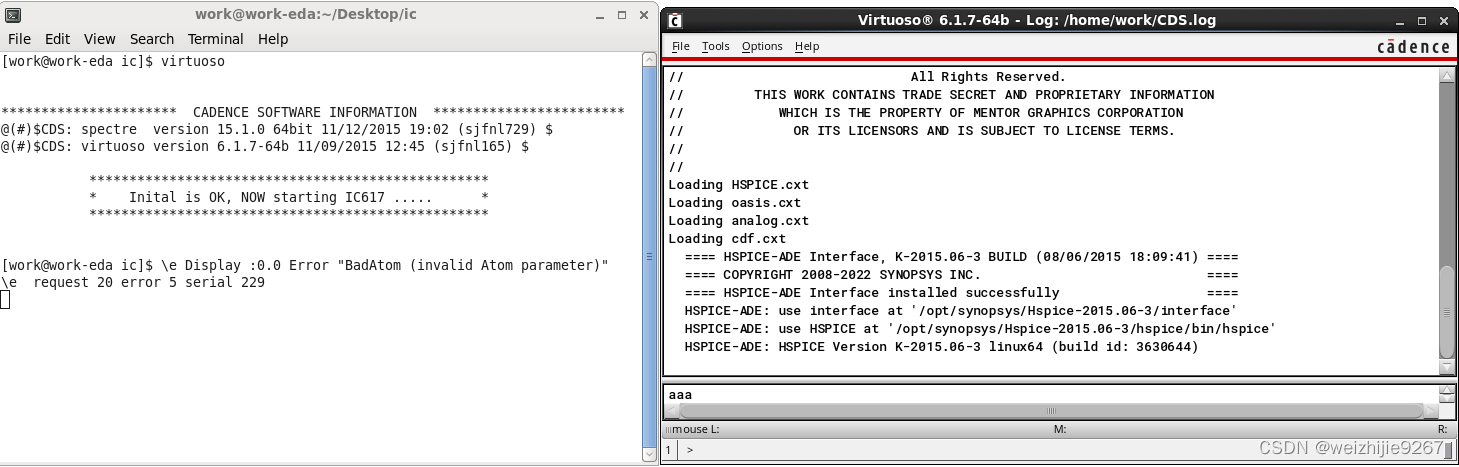Click the 'Loading analog.cxt' log line
1459x467 pixels.
tap(738, 221)
